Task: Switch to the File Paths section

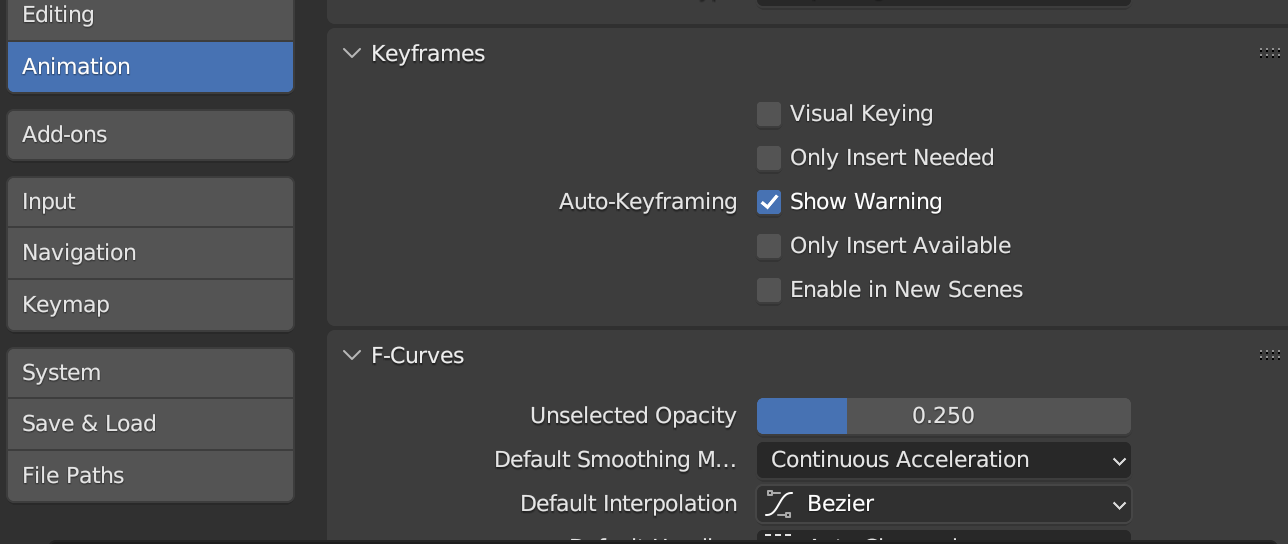Action: (150, 476)
